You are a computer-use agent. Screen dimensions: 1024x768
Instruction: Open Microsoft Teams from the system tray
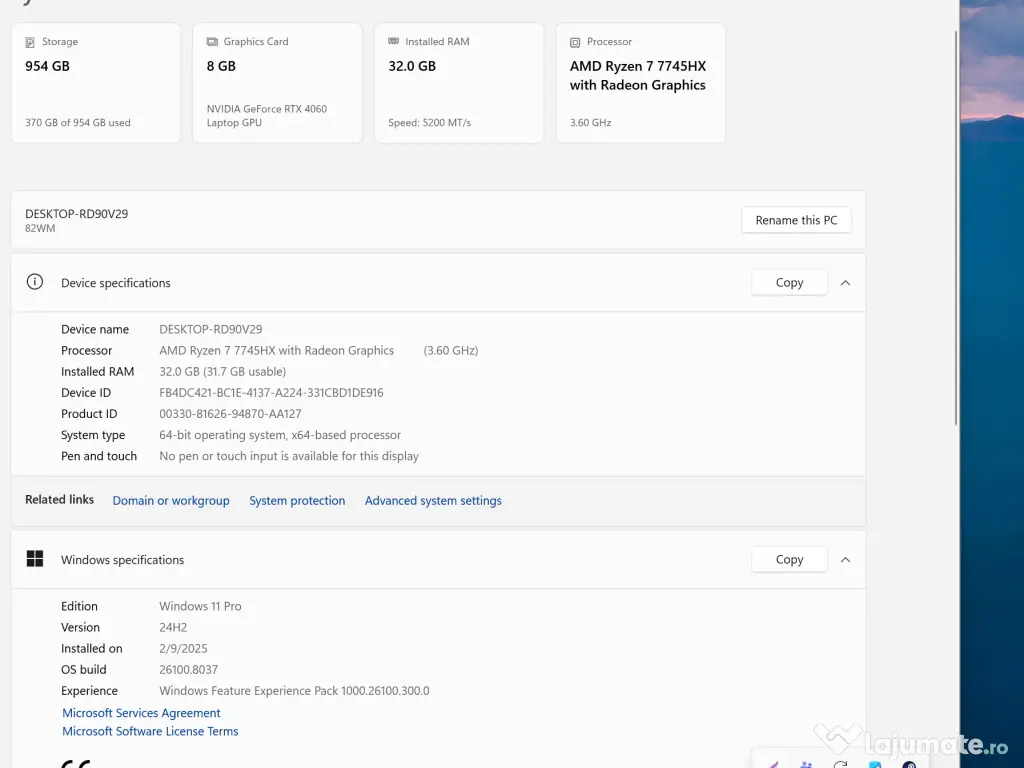(806, 765)
